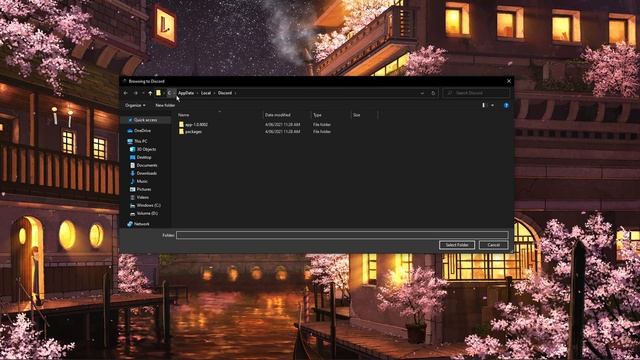Click the Music note icon in sidebar
The width and height of the screenshot is (640, 360).
click(x=133, y=181)
